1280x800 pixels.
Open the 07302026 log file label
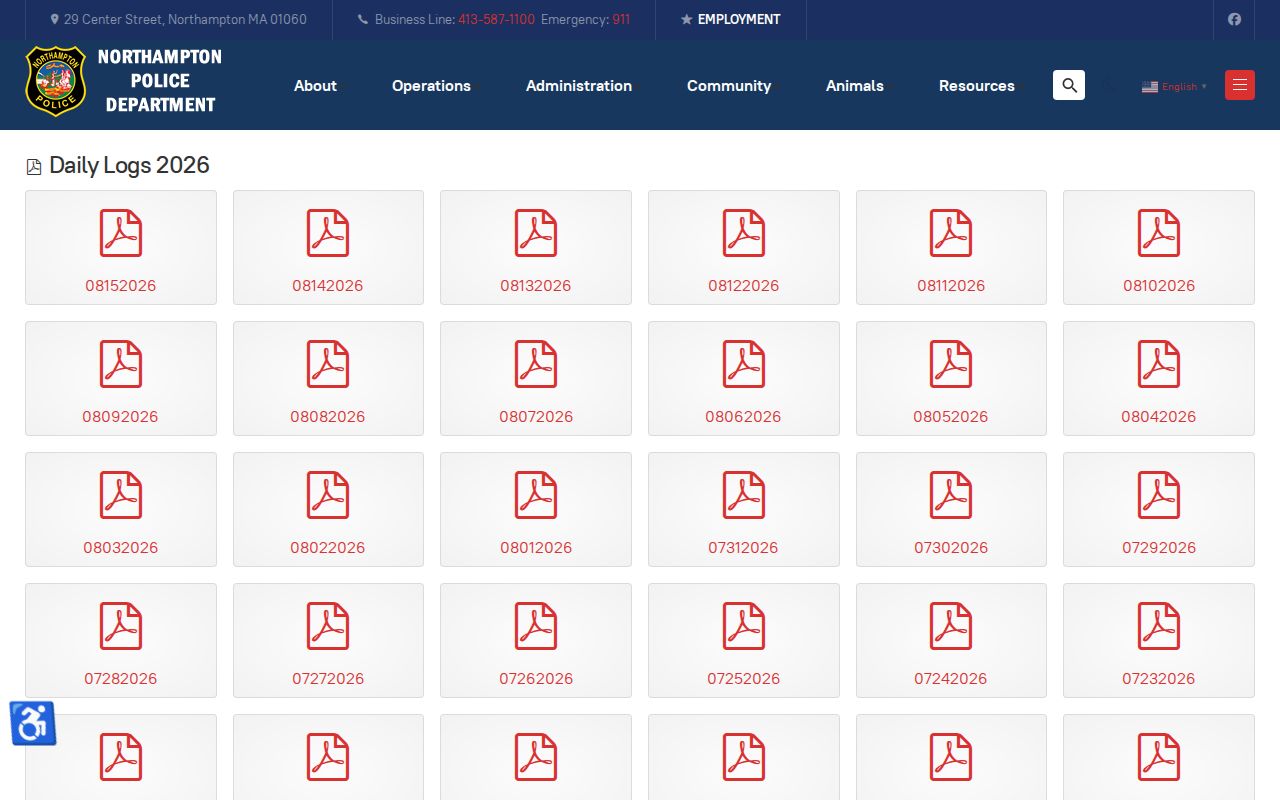coord(951,547)
